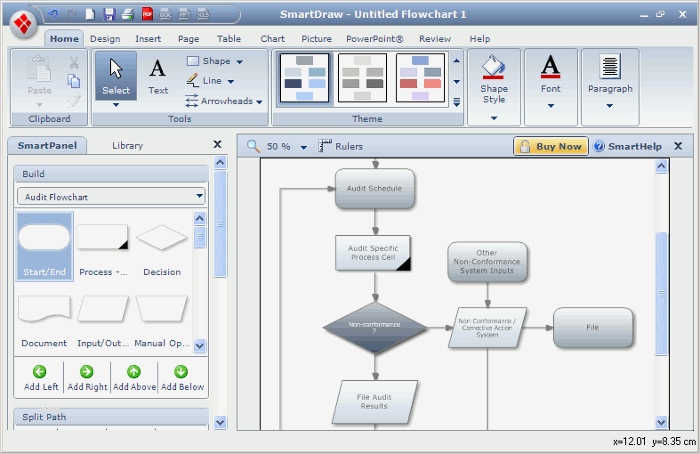Viewport: 700px width, 454px height.
Task: Select the Audit Schedule shape on canvas
Action: pos(375,188)
